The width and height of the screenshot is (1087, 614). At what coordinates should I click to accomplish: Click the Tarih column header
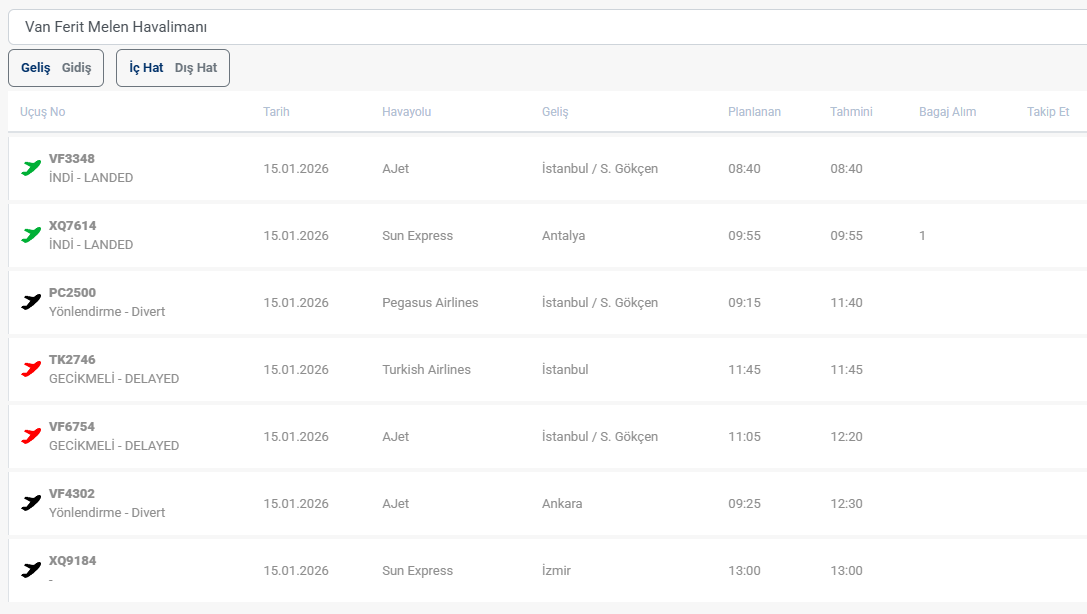276,112
